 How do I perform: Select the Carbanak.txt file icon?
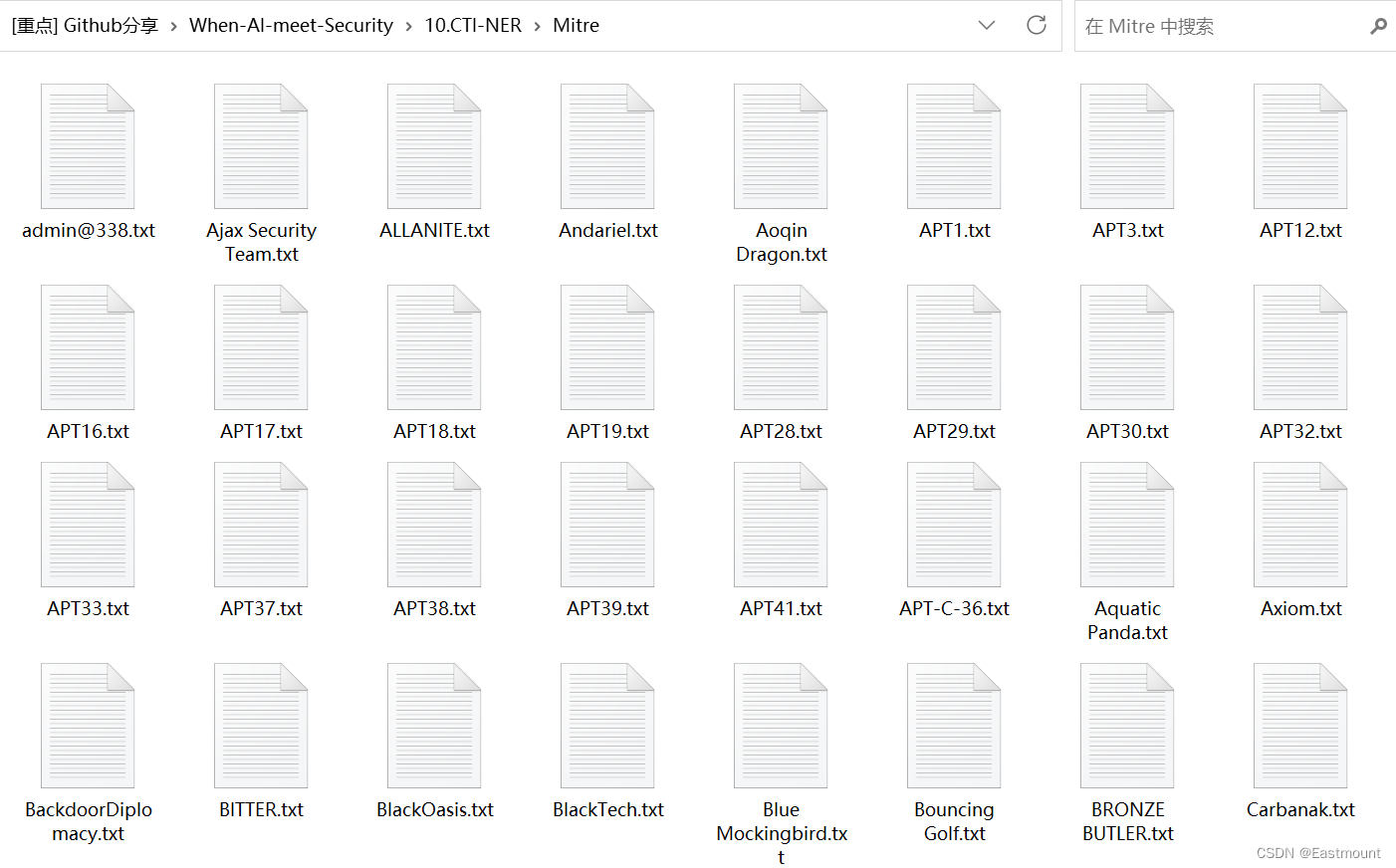1300,726
